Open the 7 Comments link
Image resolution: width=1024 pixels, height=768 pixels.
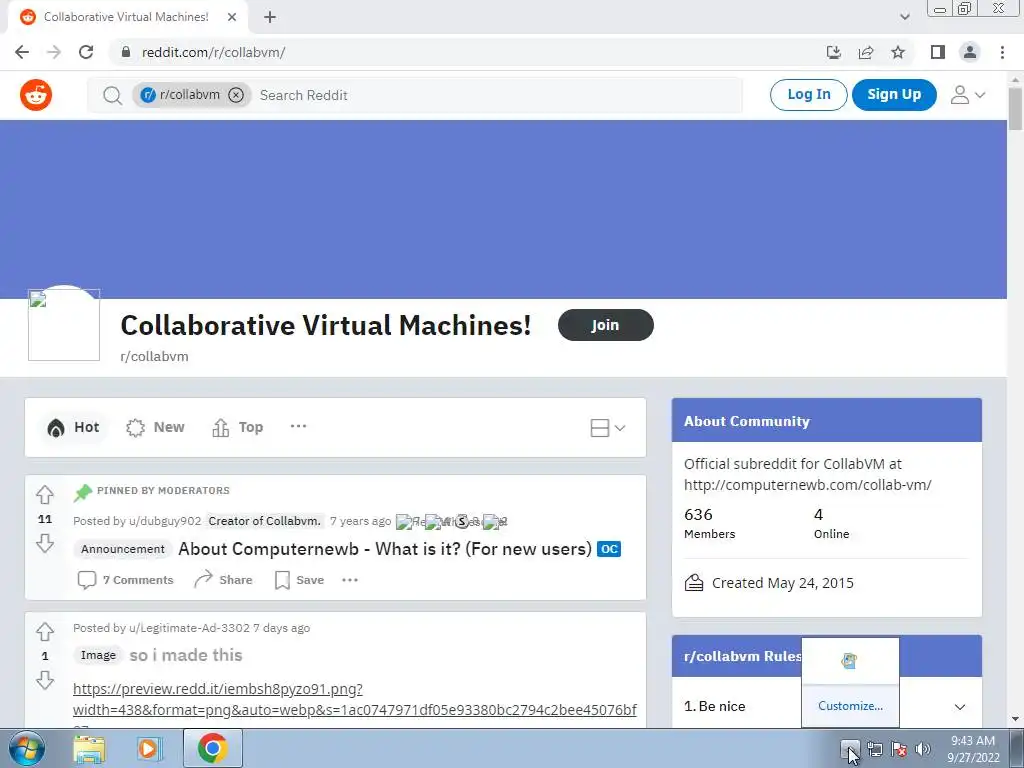point(126,580)
